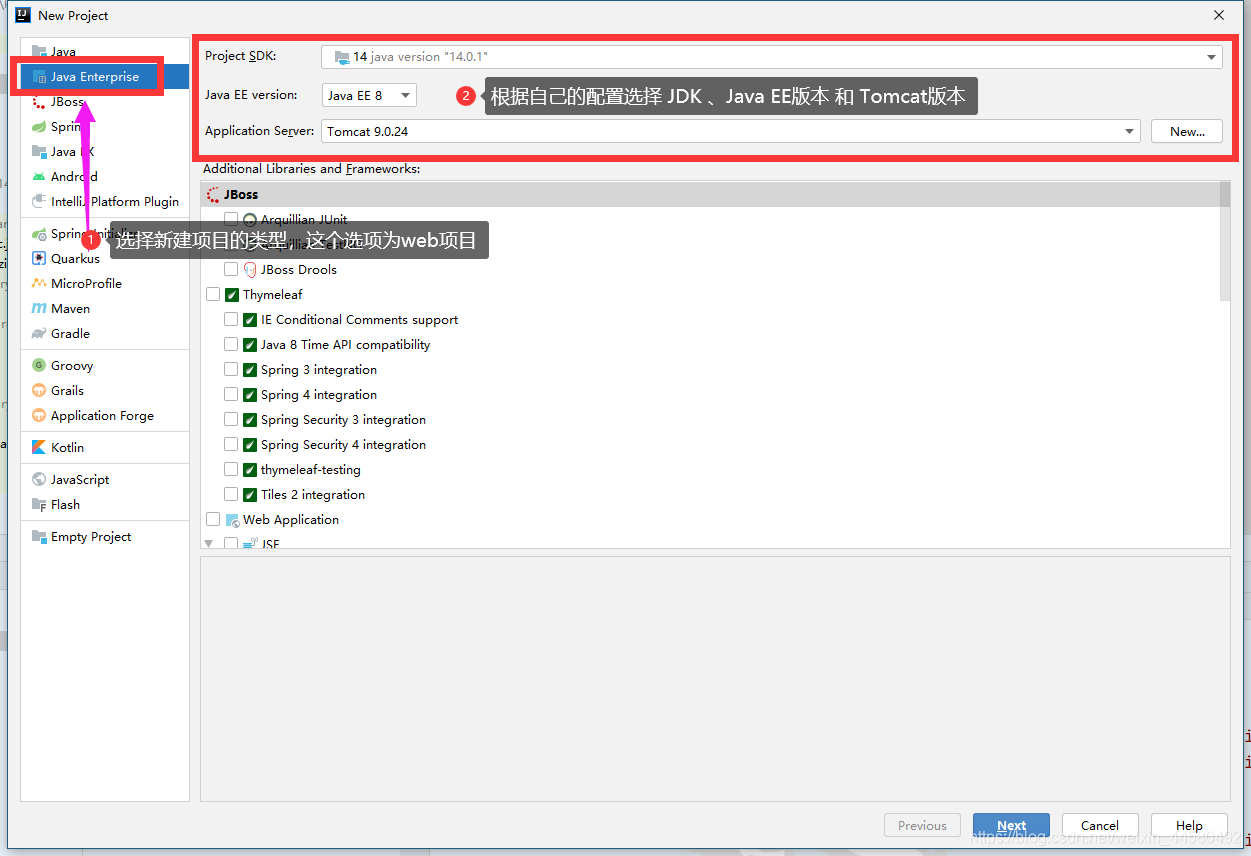Enable the Arquillian JUnit checkbox
The width and height of the screenshot is (1251, 856).
(x=231, y=220)
